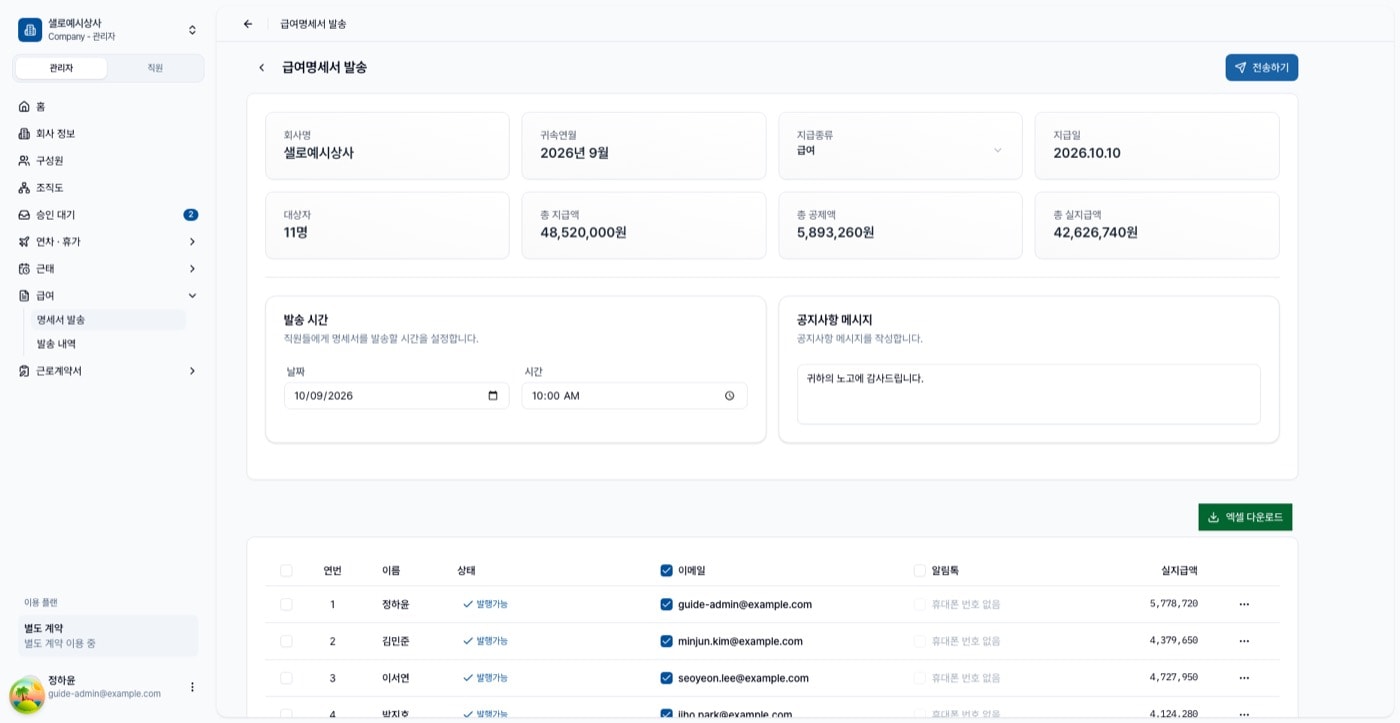Click the back chevron beside 급여명세서 발송 title

tap(262, 68)
